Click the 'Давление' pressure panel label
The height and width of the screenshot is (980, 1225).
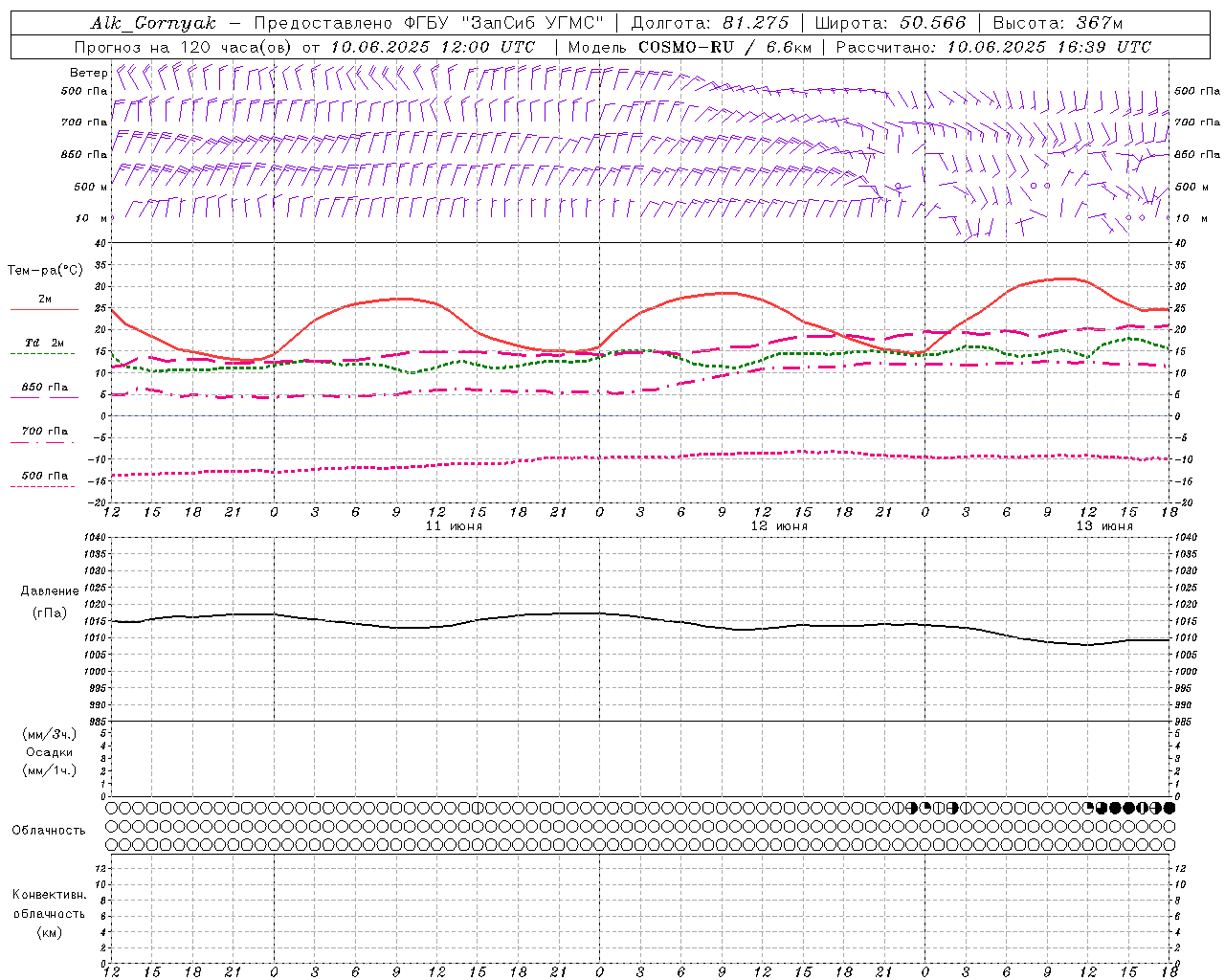click(x=50, y=590)
